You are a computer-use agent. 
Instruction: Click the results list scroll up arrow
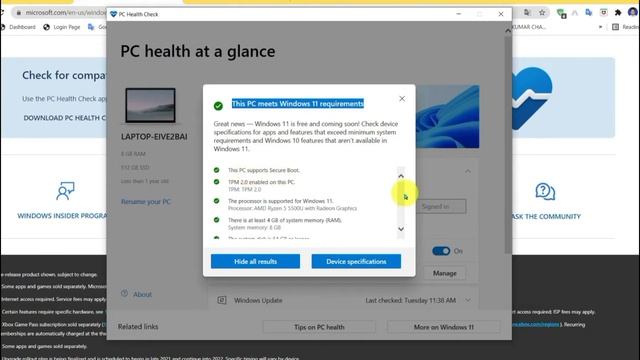click(401, 176)
